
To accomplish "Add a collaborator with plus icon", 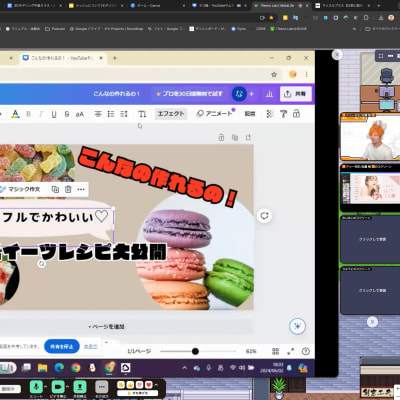I will click(252, 94).
